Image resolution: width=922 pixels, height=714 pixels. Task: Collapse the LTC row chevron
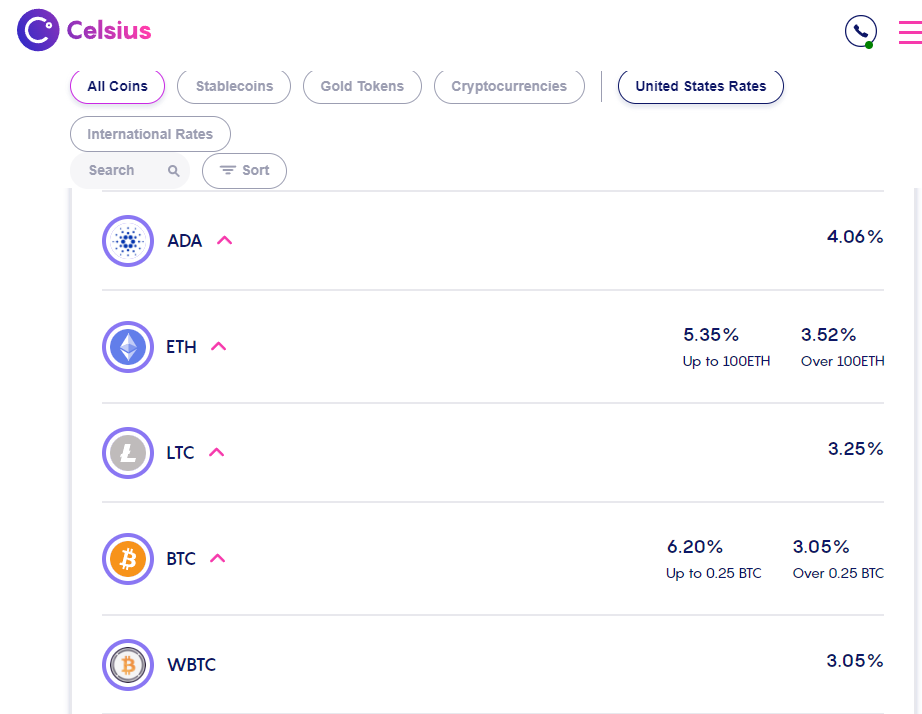coord(217,452)
